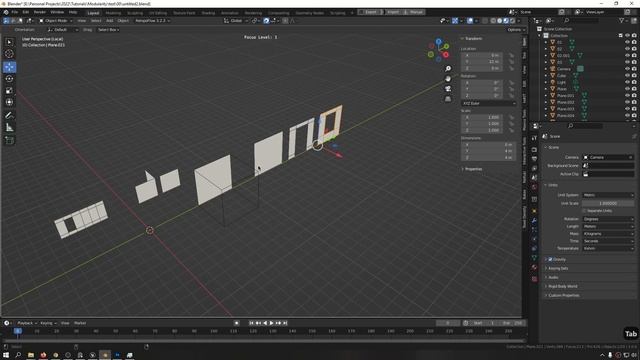The width and height of the screenshot is (640, 360).
Task: Switch perspective/orthographic grid icon
Action: (448, 99)
